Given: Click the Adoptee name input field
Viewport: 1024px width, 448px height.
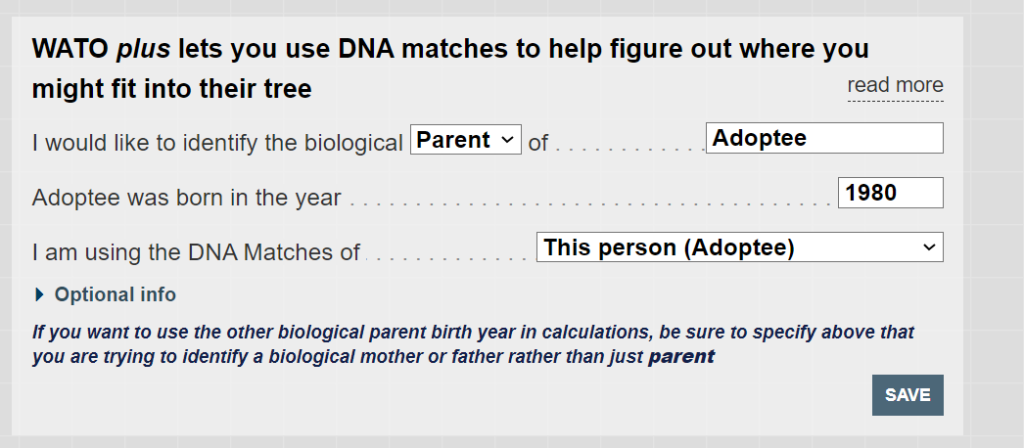Looking at the screenshot, I should tap(824, 139).
